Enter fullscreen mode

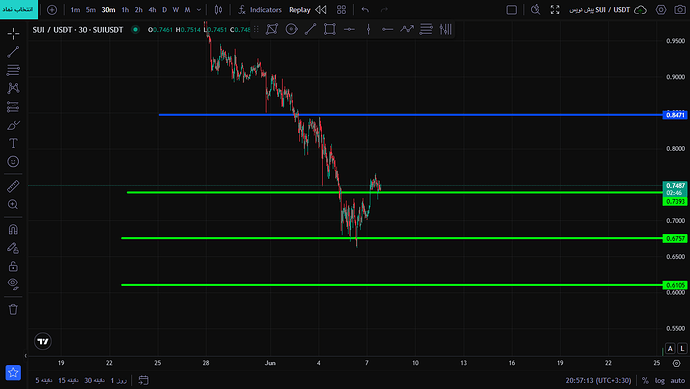pos(555,10)
